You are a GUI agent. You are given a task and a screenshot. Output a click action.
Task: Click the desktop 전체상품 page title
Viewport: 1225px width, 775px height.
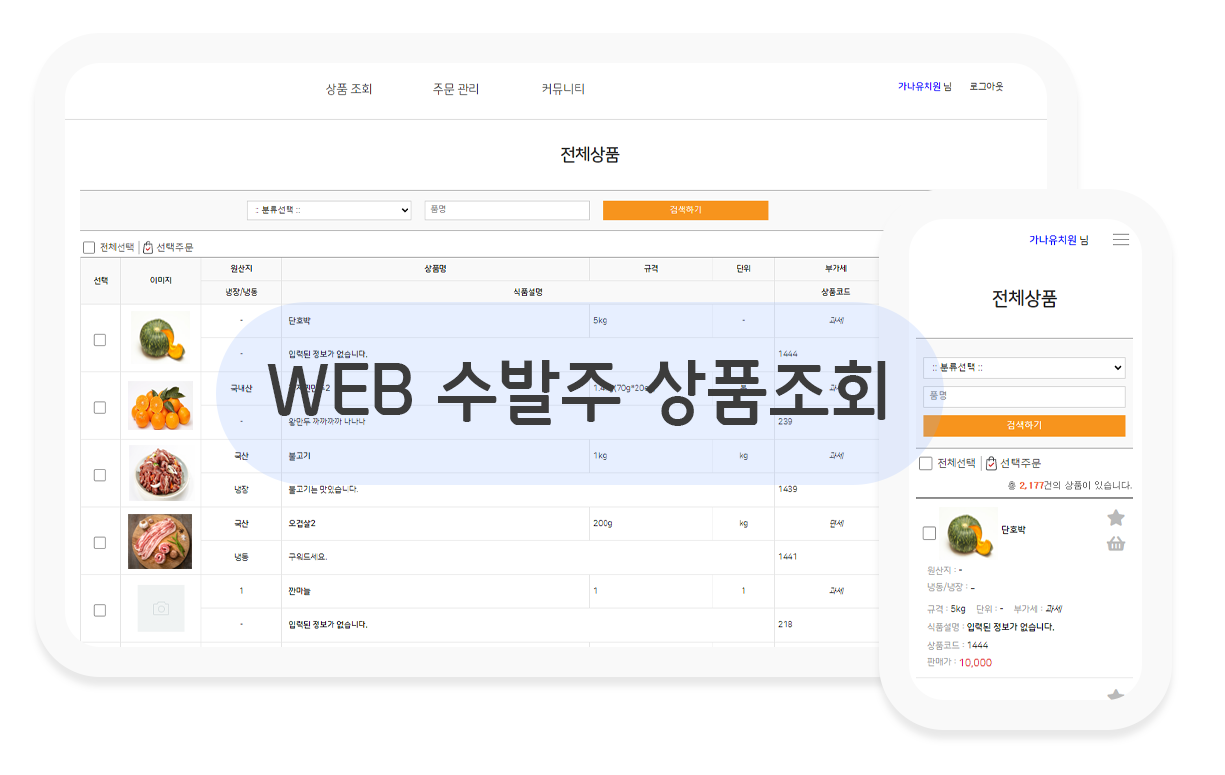click(590, 155)
